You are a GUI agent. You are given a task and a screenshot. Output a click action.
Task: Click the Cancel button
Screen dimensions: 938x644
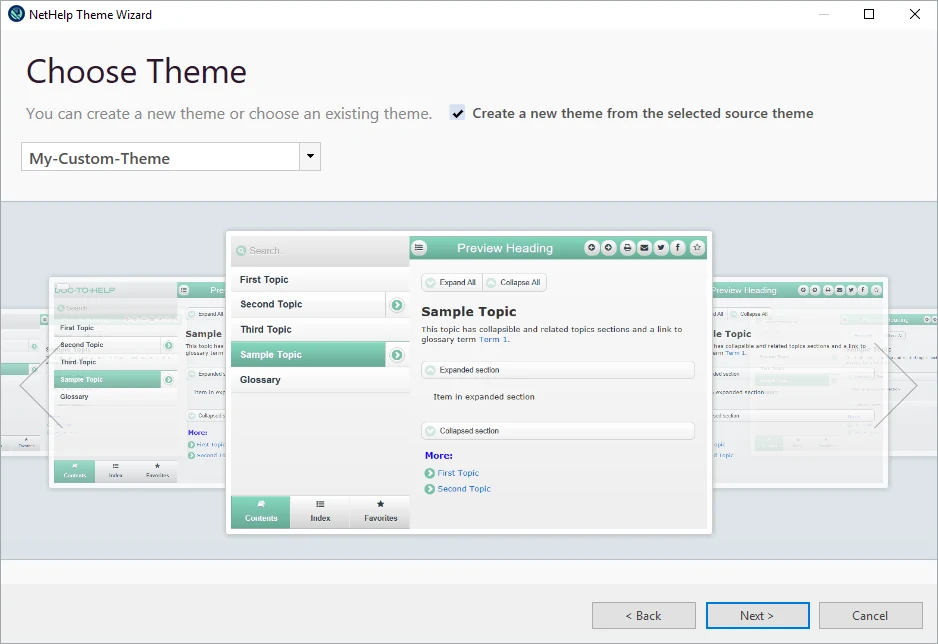(x=870, y=615)
